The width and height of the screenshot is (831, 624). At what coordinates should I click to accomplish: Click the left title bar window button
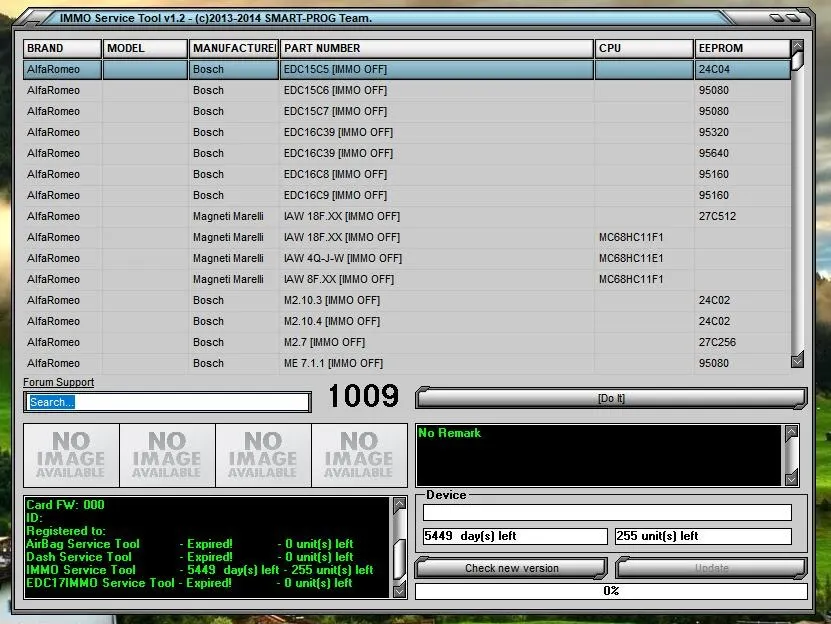[x=776, y=18]
